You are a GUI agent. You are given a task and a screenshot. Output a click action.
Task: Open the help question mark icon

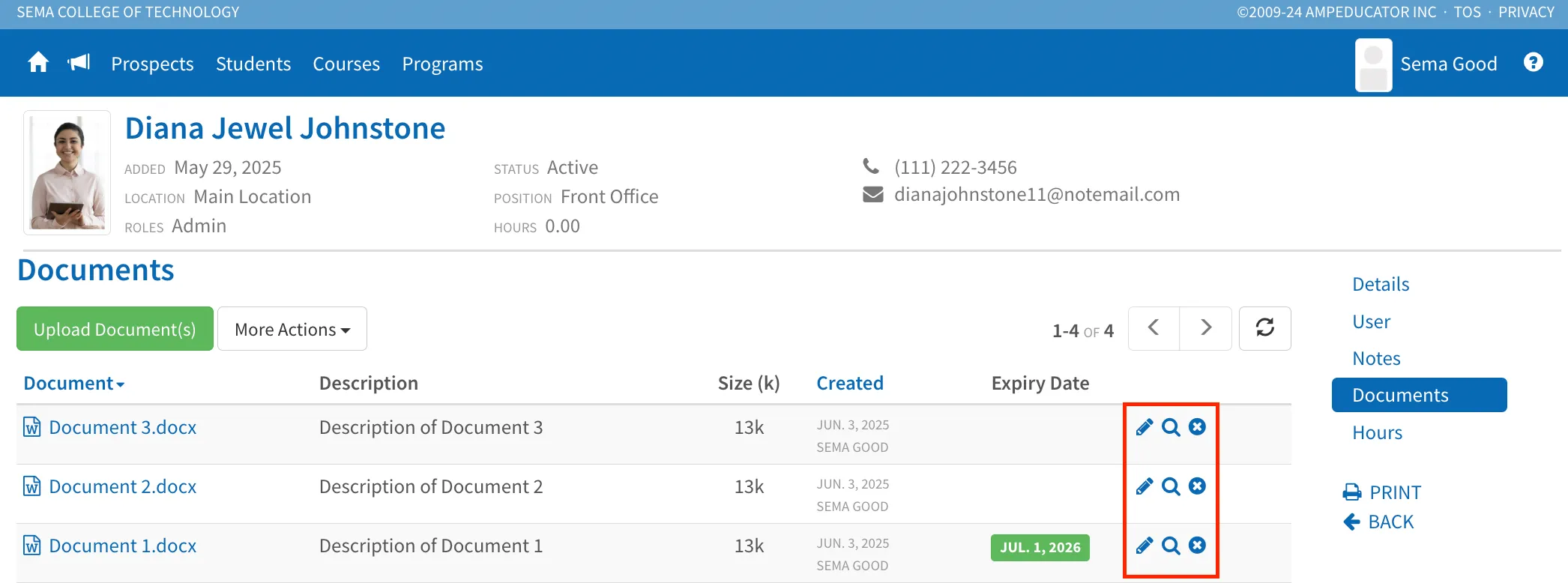[x=1534, y=62]
